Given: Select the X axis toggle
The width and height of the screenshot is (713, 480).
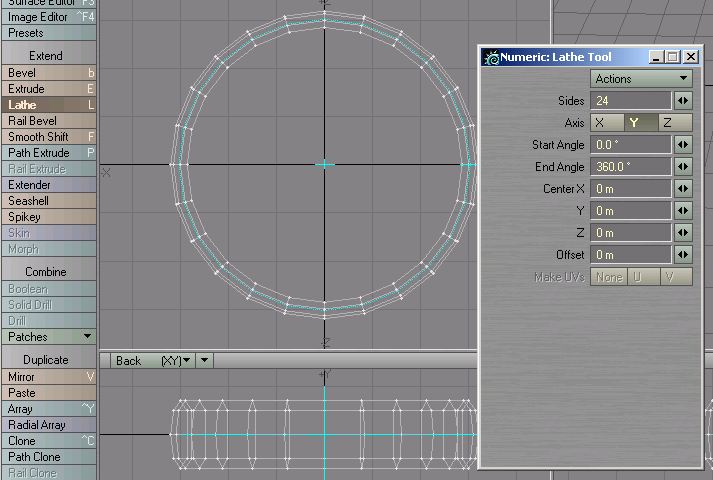Looking at the screenshot, I should click(601, 123).
